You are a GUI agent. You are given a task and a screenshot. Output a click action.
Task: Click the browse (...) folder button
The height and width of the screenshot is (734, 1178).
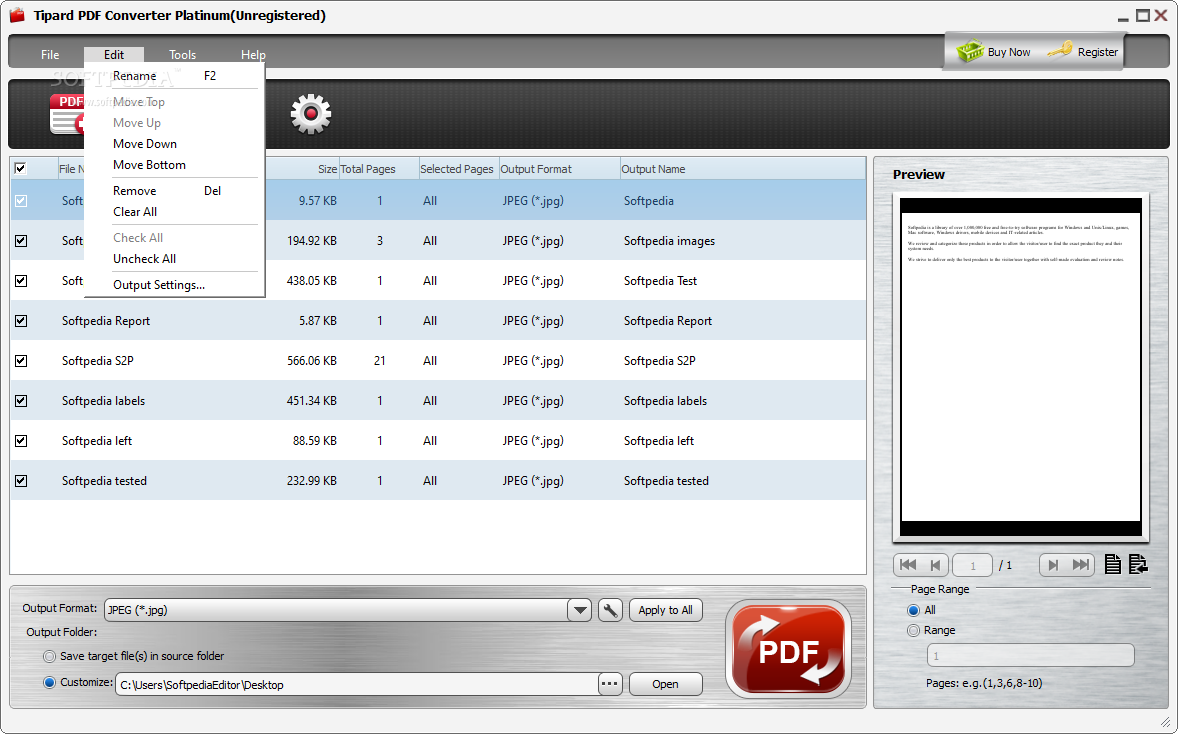610,684
